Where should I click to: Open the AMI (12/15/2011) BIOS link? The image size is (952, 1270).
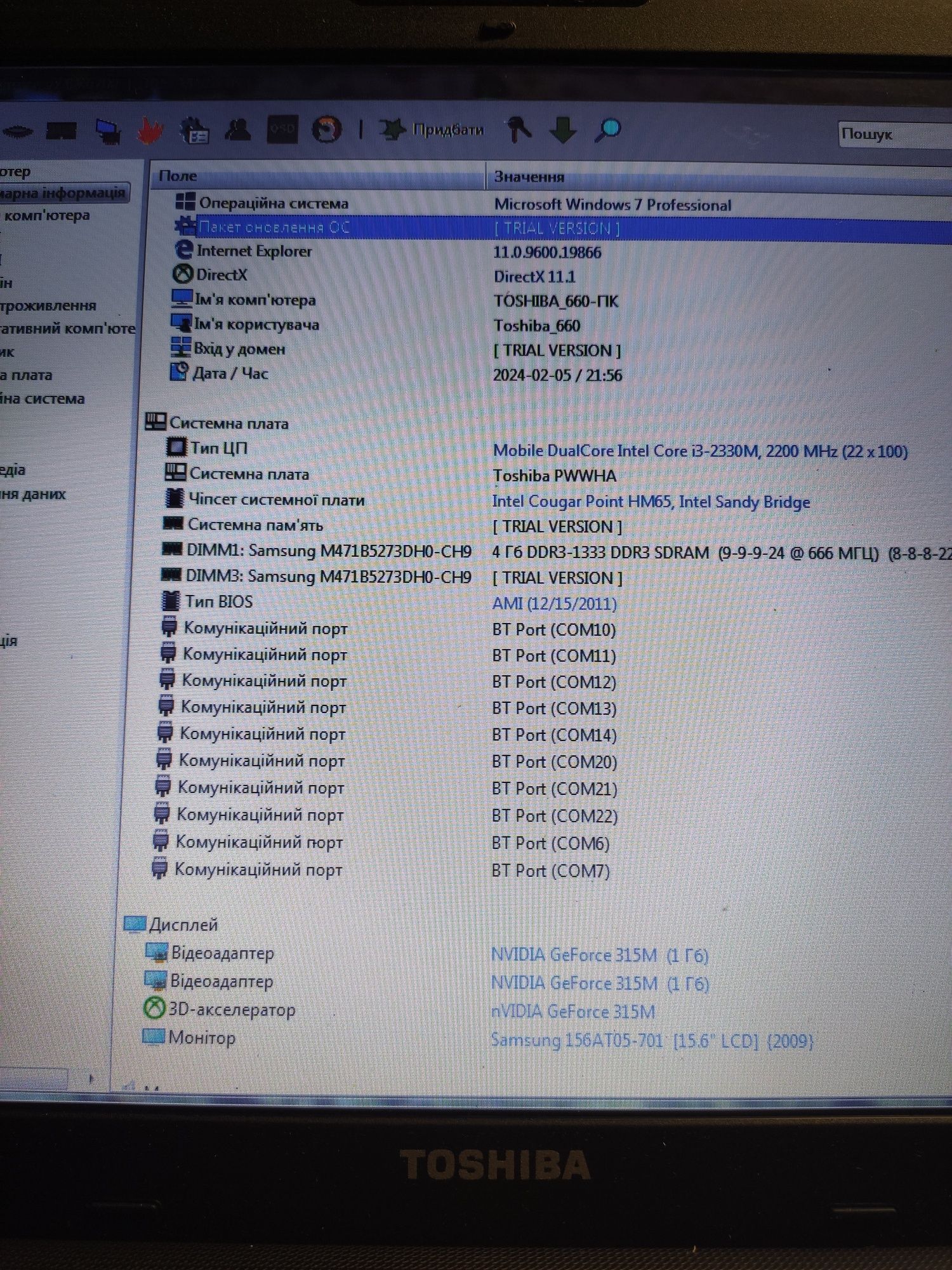tap(555, 603)
